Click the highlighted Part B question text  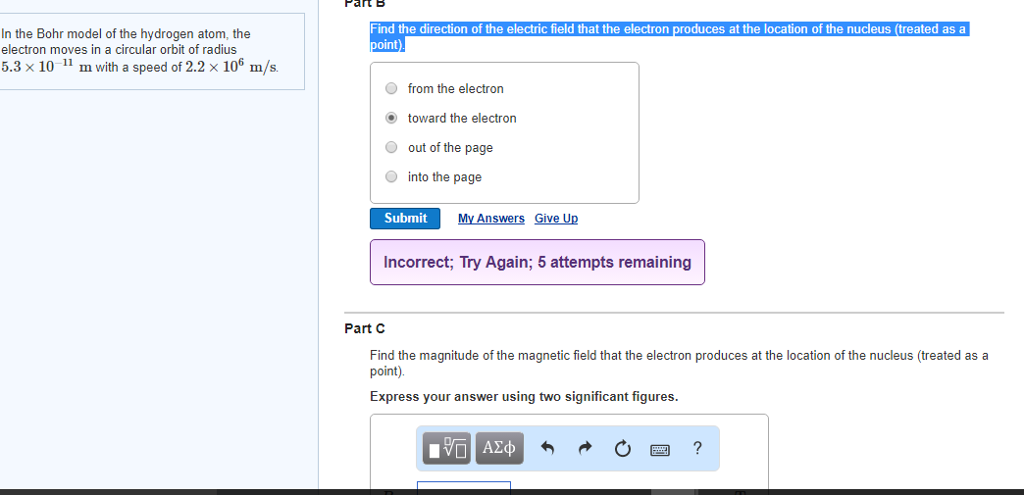pos(667,30)
